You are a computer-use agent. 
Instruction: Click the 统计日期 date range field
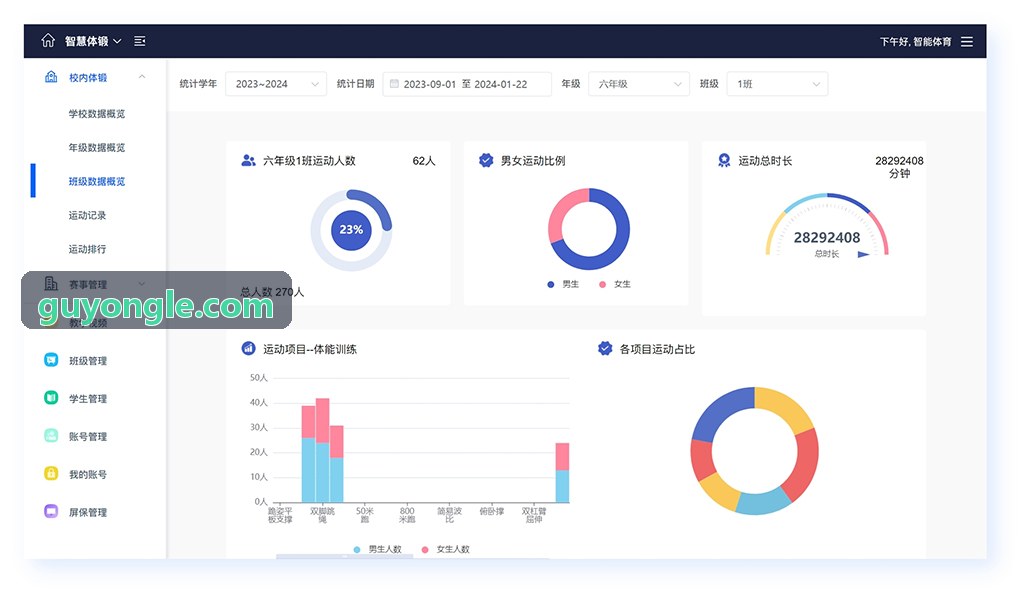pyautogui.click(x=467, y=84)
